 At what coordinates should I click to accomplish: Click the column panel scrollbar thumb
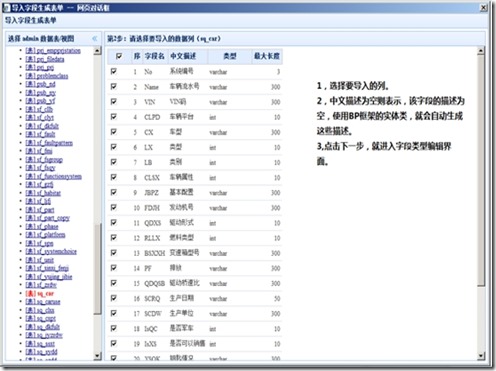coord(481,170)
